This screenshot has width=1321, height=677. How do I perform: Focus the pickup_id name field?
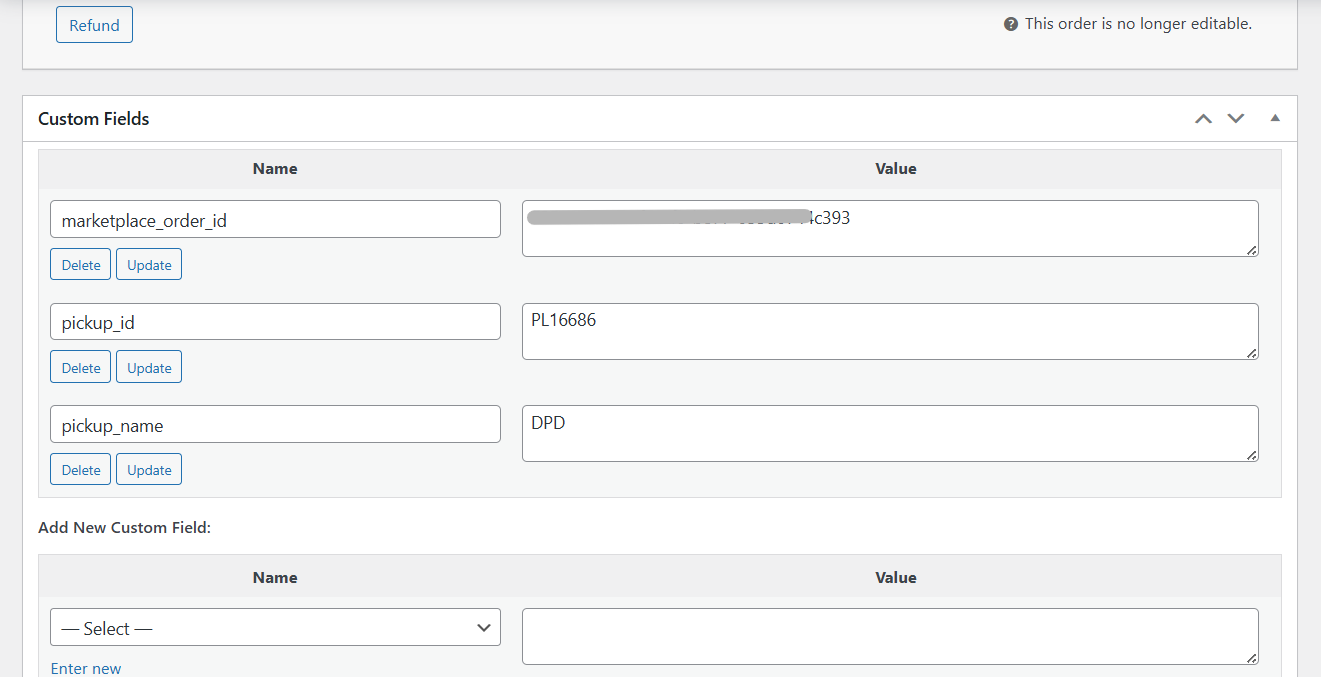pyautogui.click(x=275, y=322)
